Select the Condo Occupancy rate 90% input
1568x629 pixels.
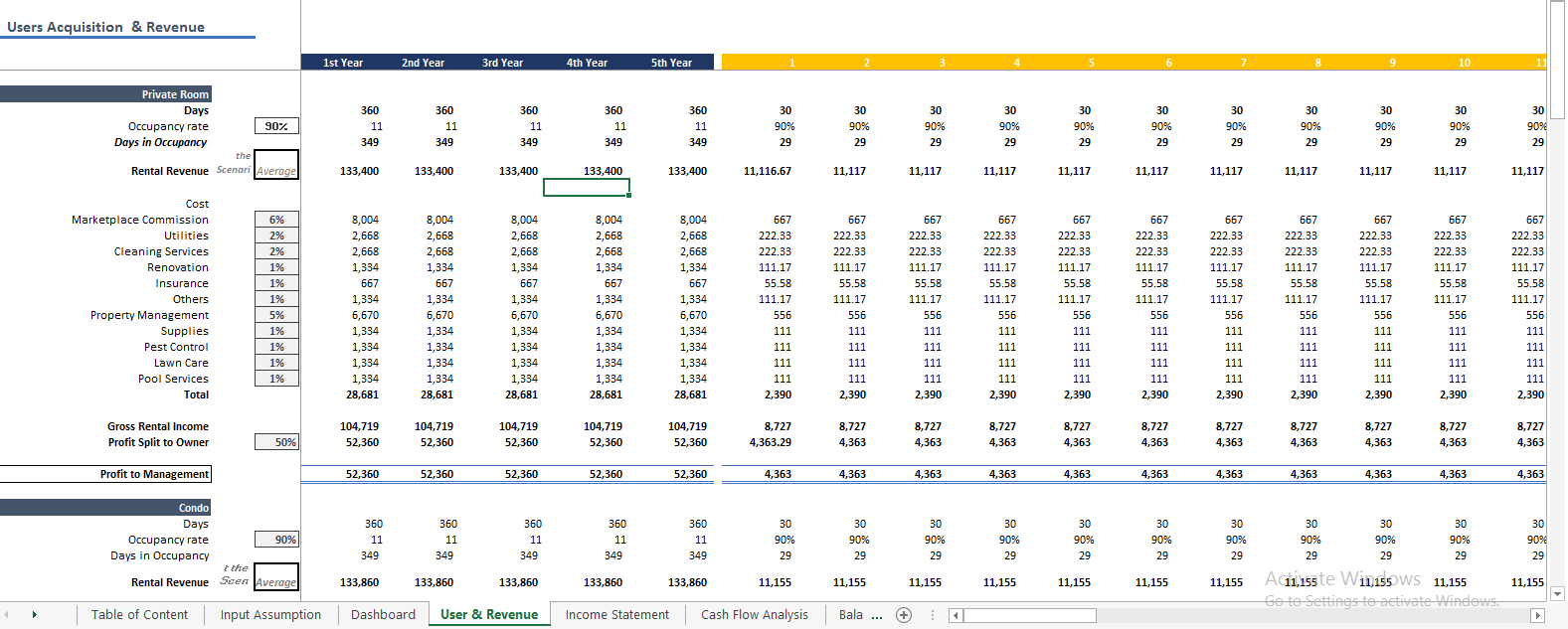276,540
